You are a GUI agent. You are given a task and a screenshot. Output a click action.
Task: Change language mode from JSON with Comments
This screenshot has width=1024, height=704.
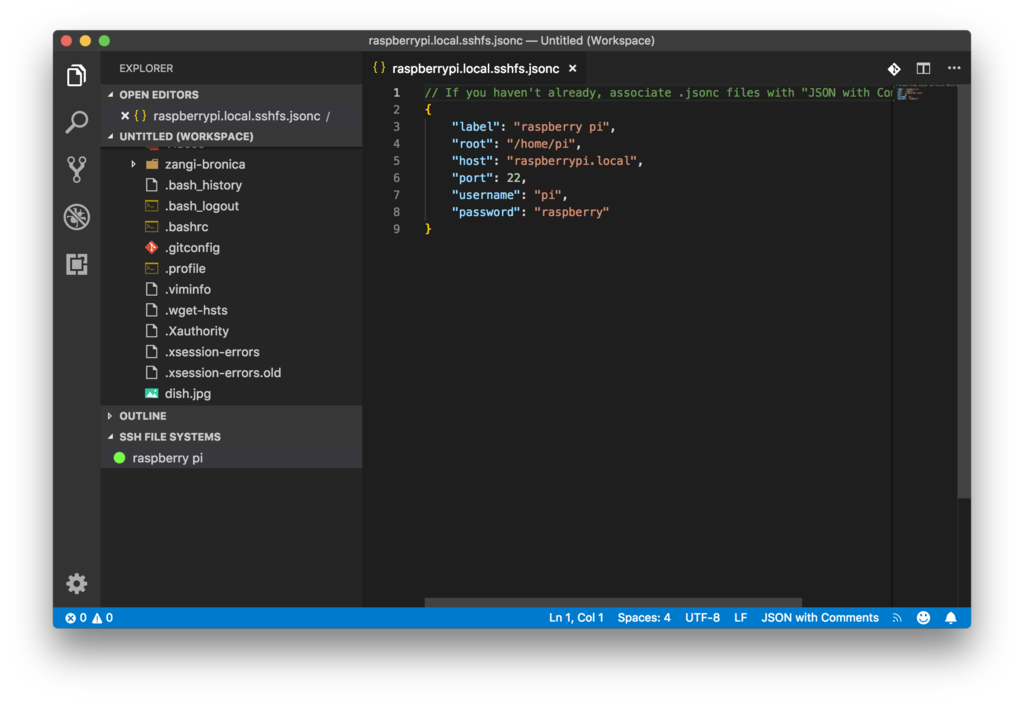820,618
